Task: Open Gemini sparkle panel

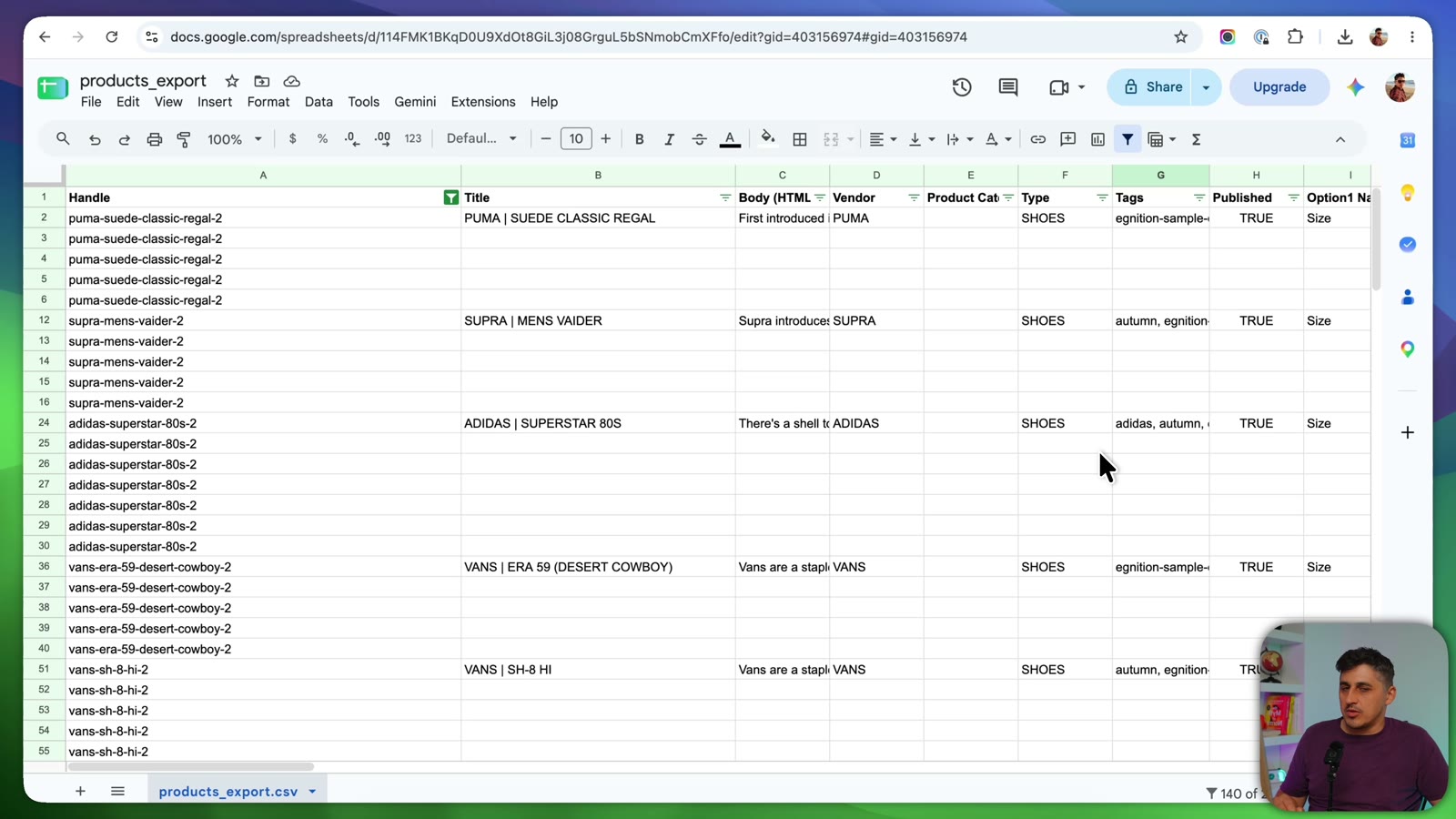Action: click(1356, 87)
